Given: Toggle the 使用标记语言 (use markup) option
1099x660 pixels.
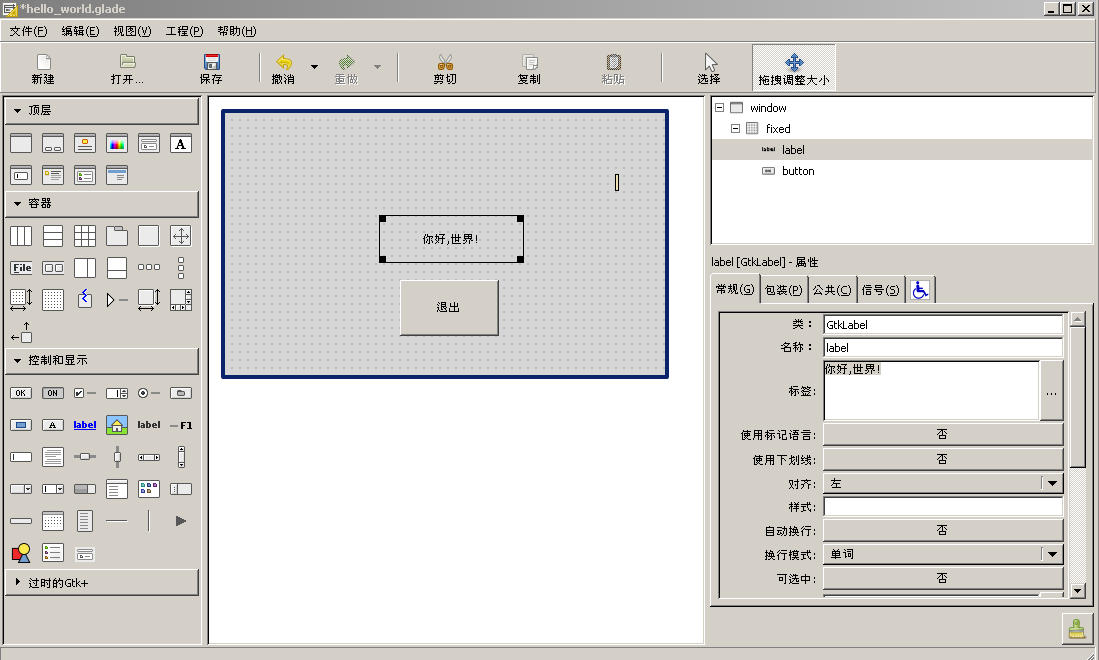Looking at the screenshot, I should [942, 435].
